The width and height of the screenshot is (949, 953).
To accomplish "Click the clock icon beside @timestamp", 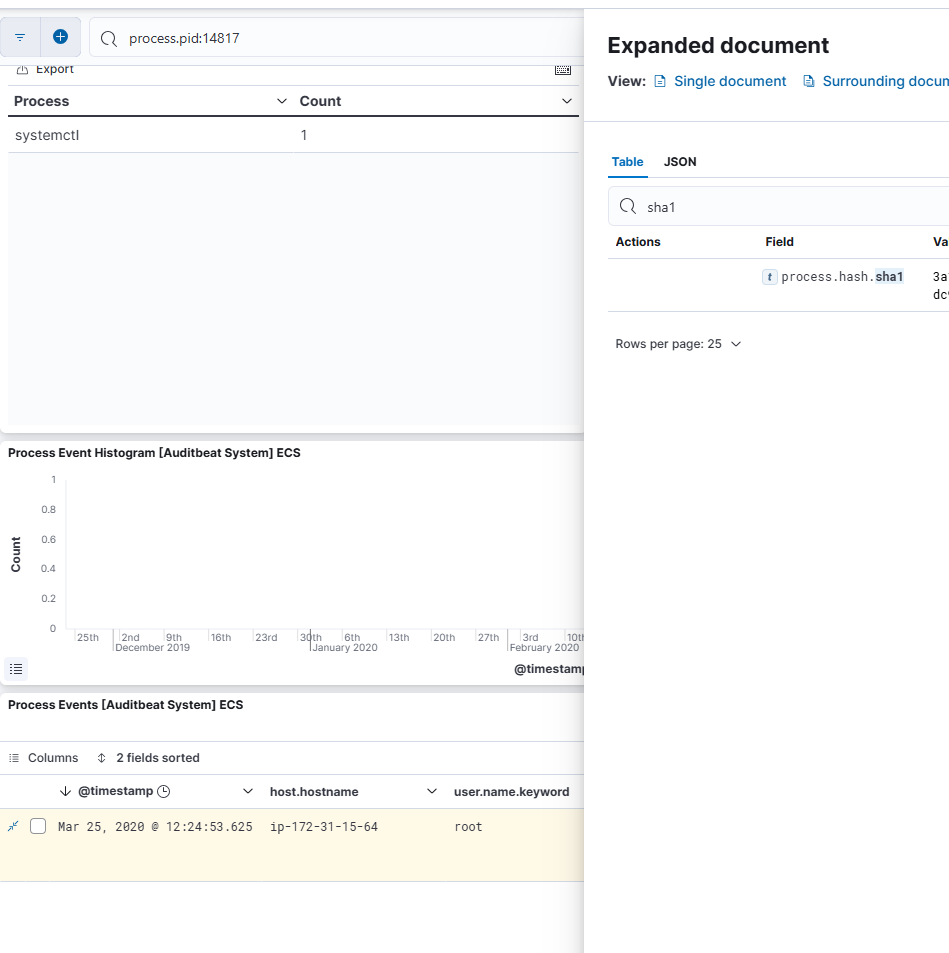I will (164, 791).
